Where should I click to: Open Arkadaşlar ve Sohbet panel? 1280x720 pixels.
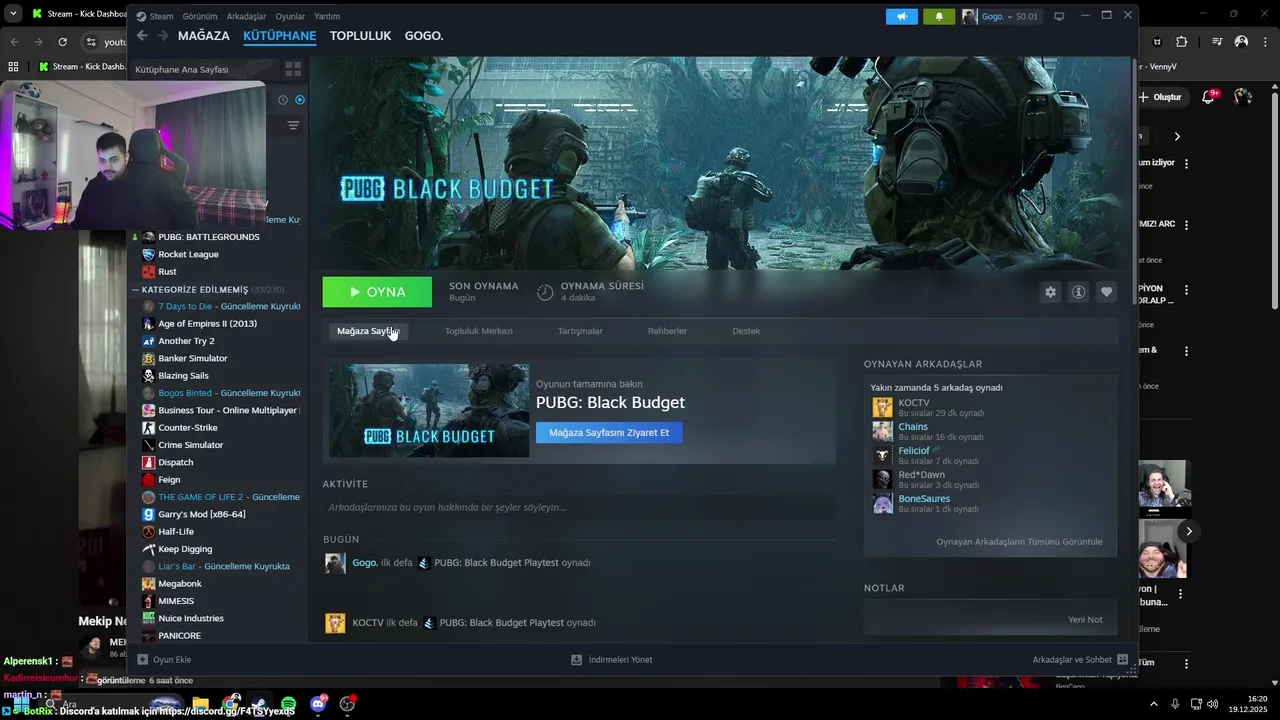[x=1080, y=660]
